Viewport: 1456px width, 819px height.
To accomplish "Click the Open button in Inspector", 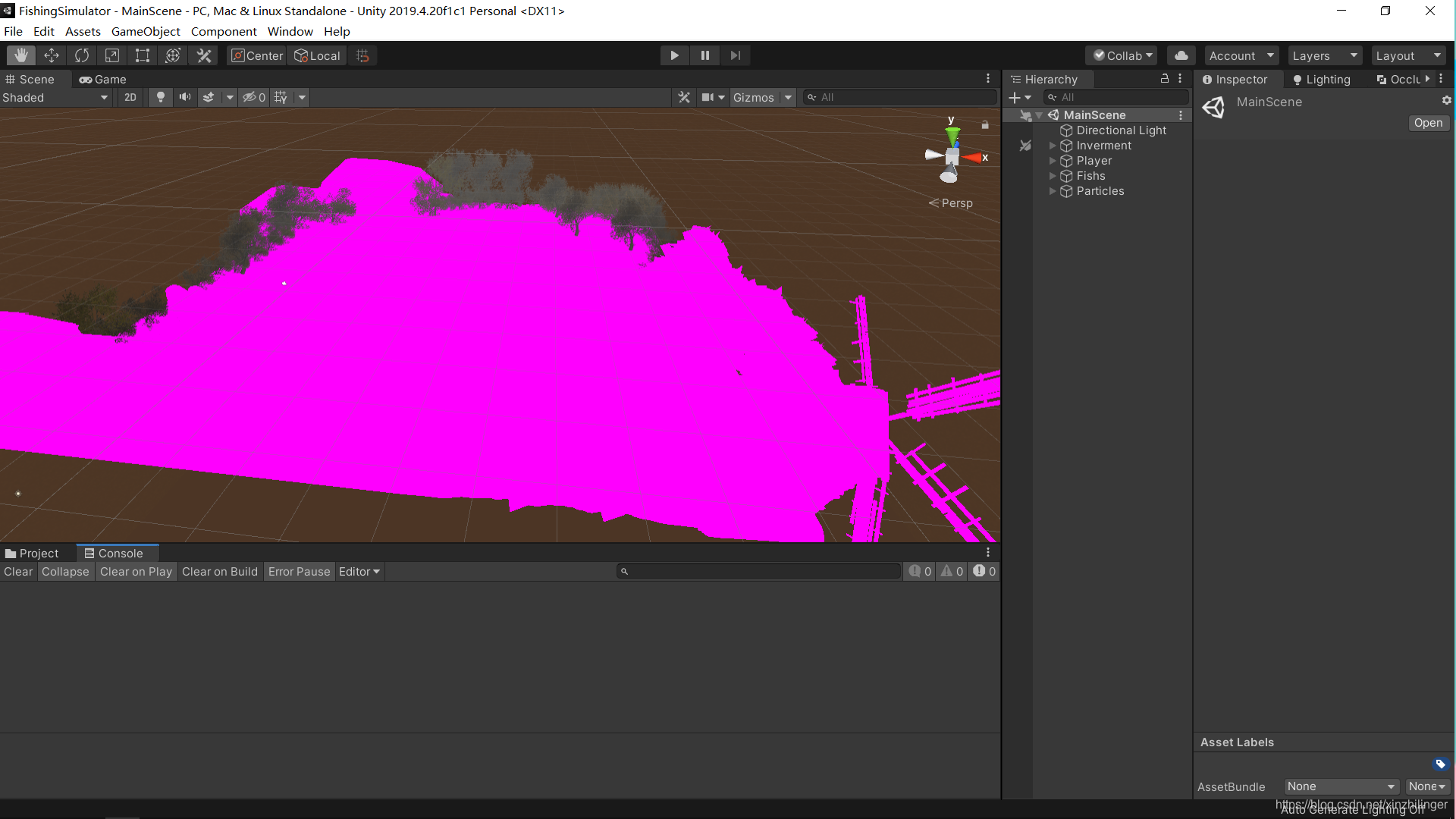I will tap(1428, 123).
